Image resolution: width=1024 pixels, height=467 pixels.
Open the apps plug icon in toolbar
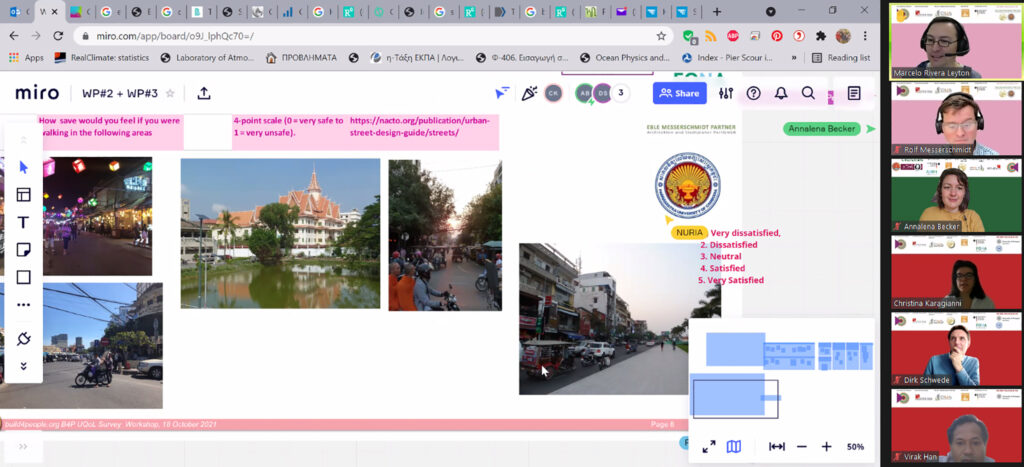(24, 338)
